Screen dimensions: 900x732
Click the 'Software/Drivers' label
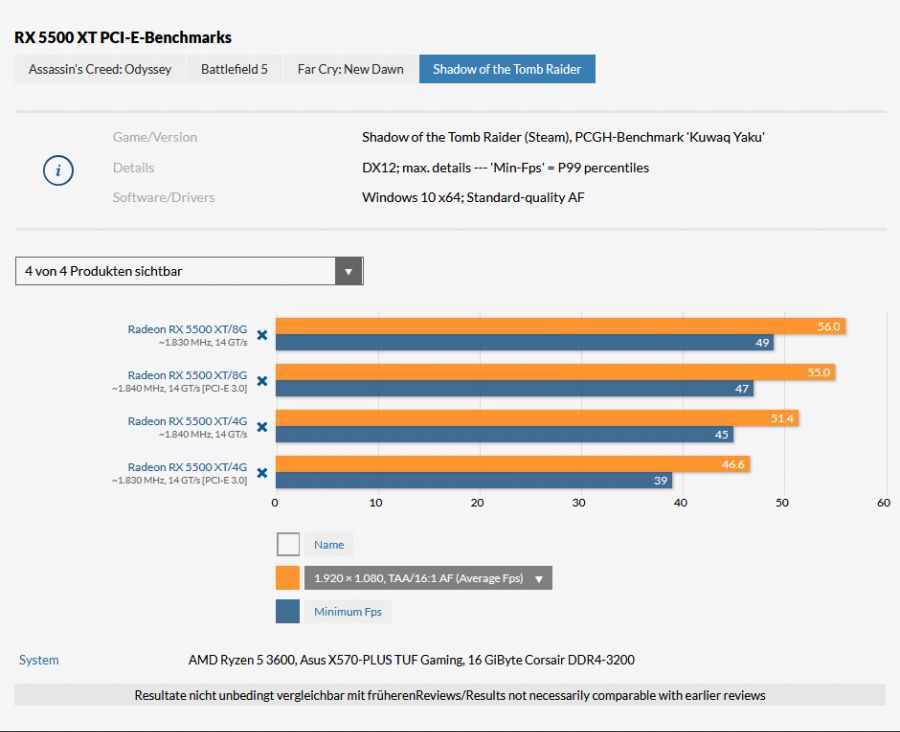164,197
